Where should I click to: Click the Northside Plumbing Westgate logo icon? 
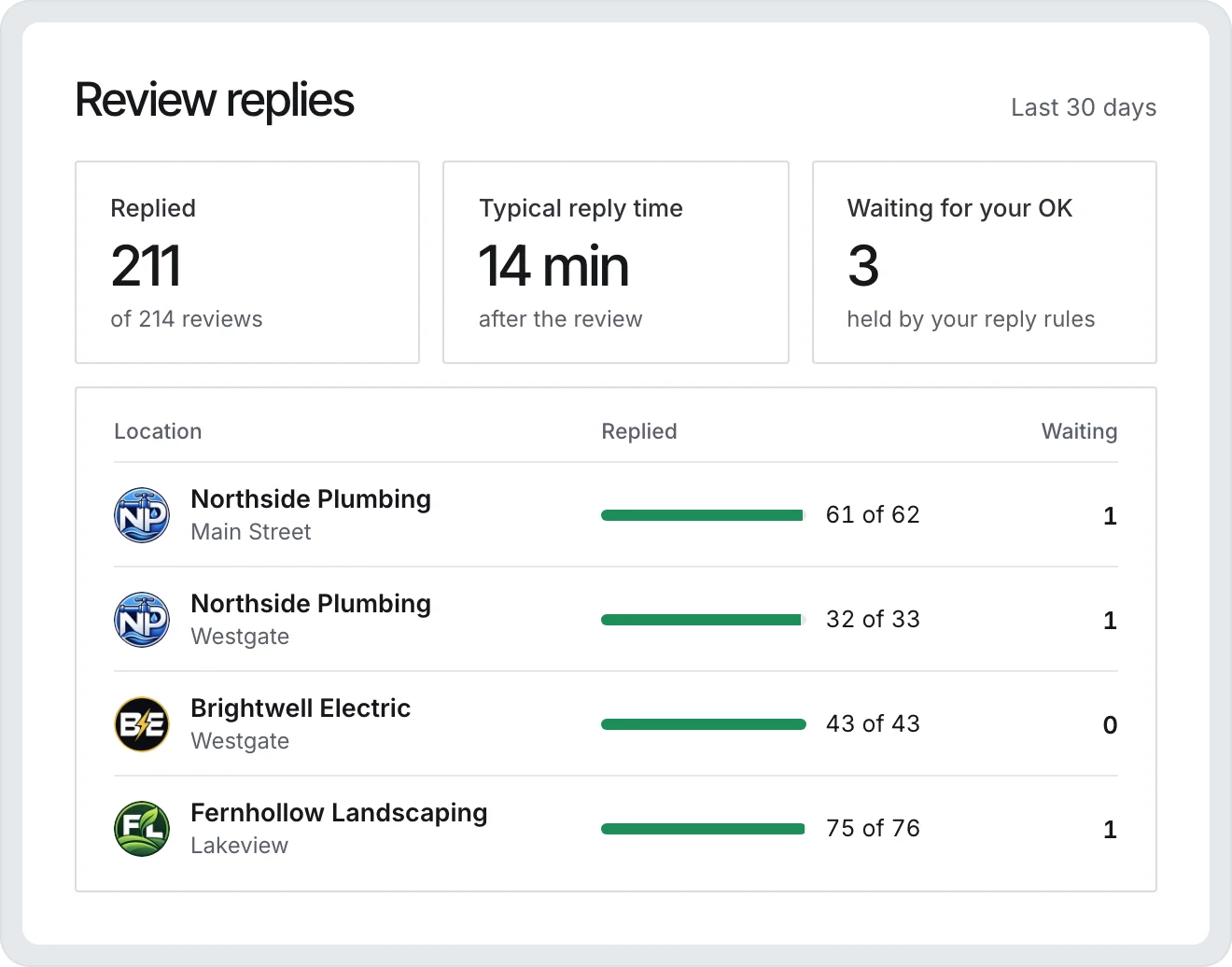(142, 620)
